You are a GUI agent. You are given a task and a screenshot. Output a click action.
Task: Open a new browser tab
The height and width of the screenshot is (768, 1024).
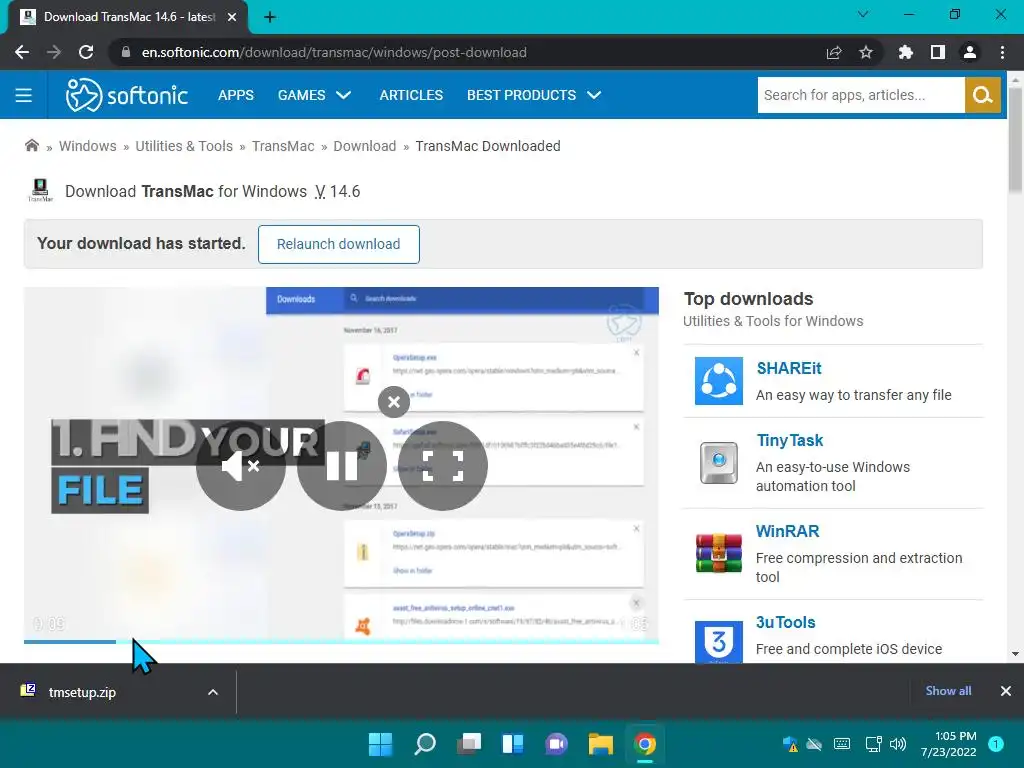click(x=270, y=17)
